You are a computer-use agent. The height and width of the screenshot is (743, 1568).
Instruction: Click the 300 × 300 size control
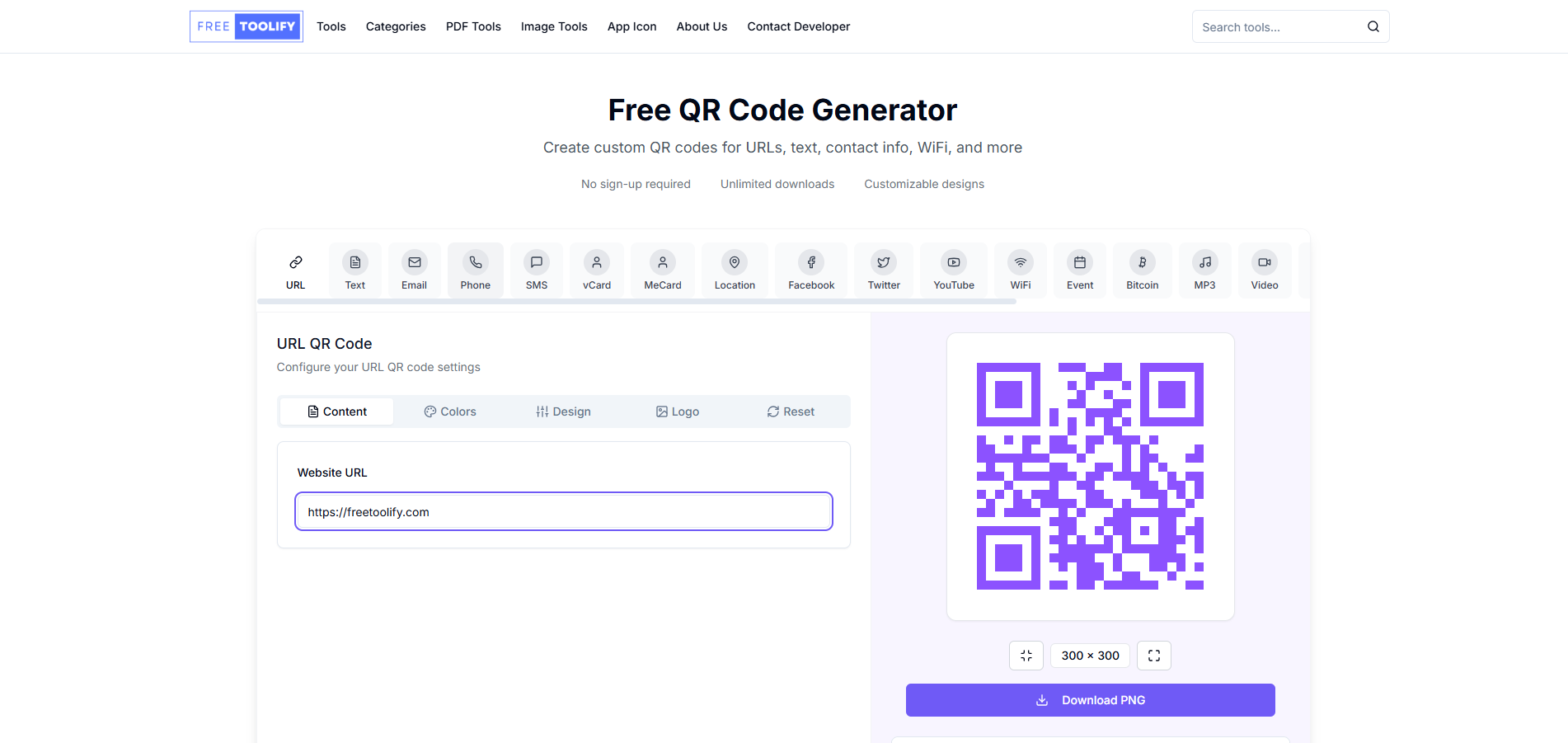click(1089, 655)
